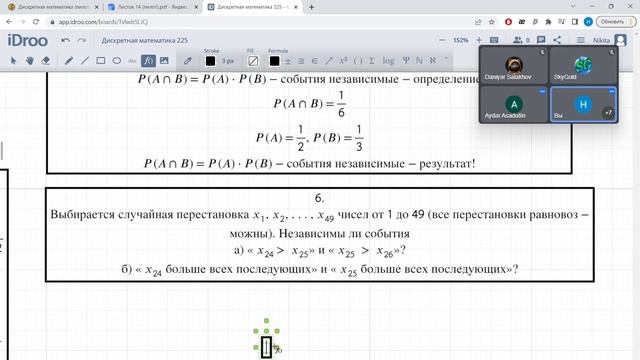Undo the last action in iDroo
Image resolution: width=640 pixels, height=360 pixels.
coord(65,40)
